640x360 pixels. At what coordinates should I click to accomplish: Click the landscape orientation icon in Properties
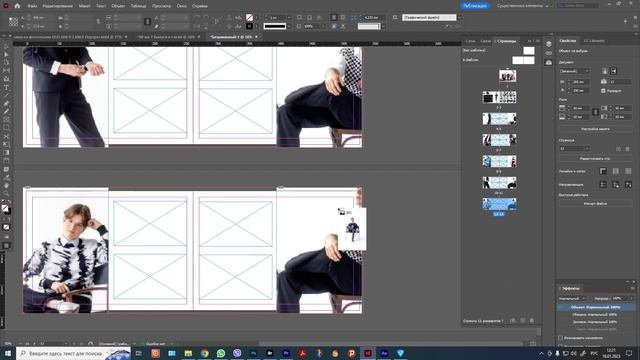[613, 71]
